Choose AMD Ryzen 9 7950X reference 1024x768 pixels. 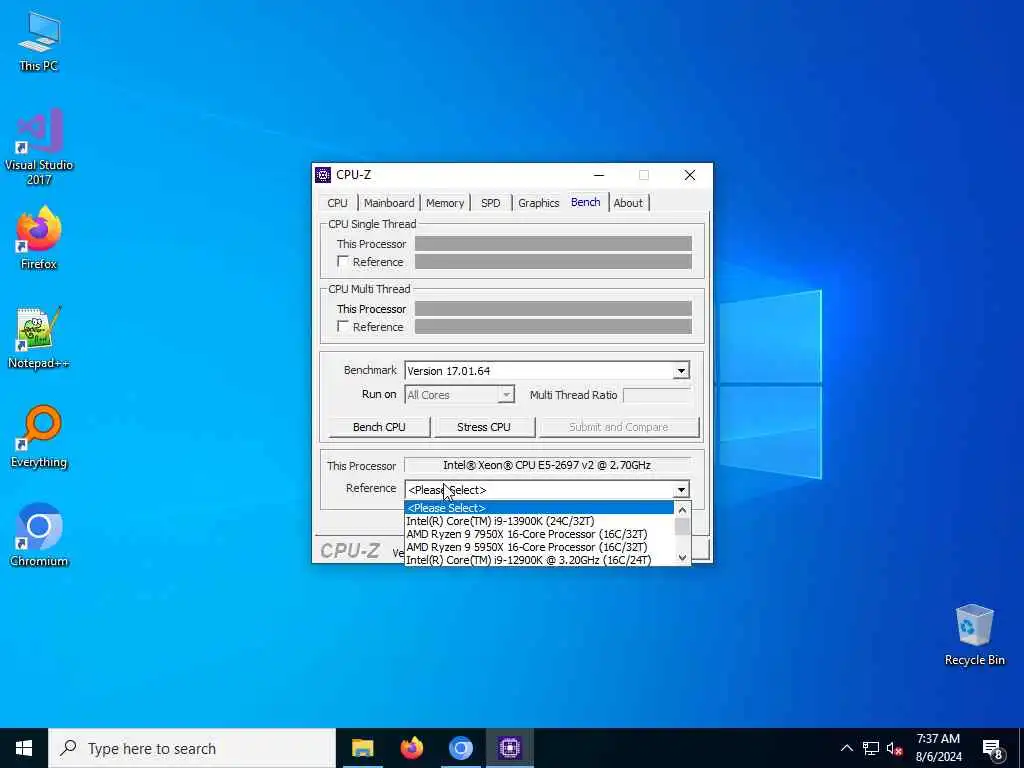click(x=539, y=534)
